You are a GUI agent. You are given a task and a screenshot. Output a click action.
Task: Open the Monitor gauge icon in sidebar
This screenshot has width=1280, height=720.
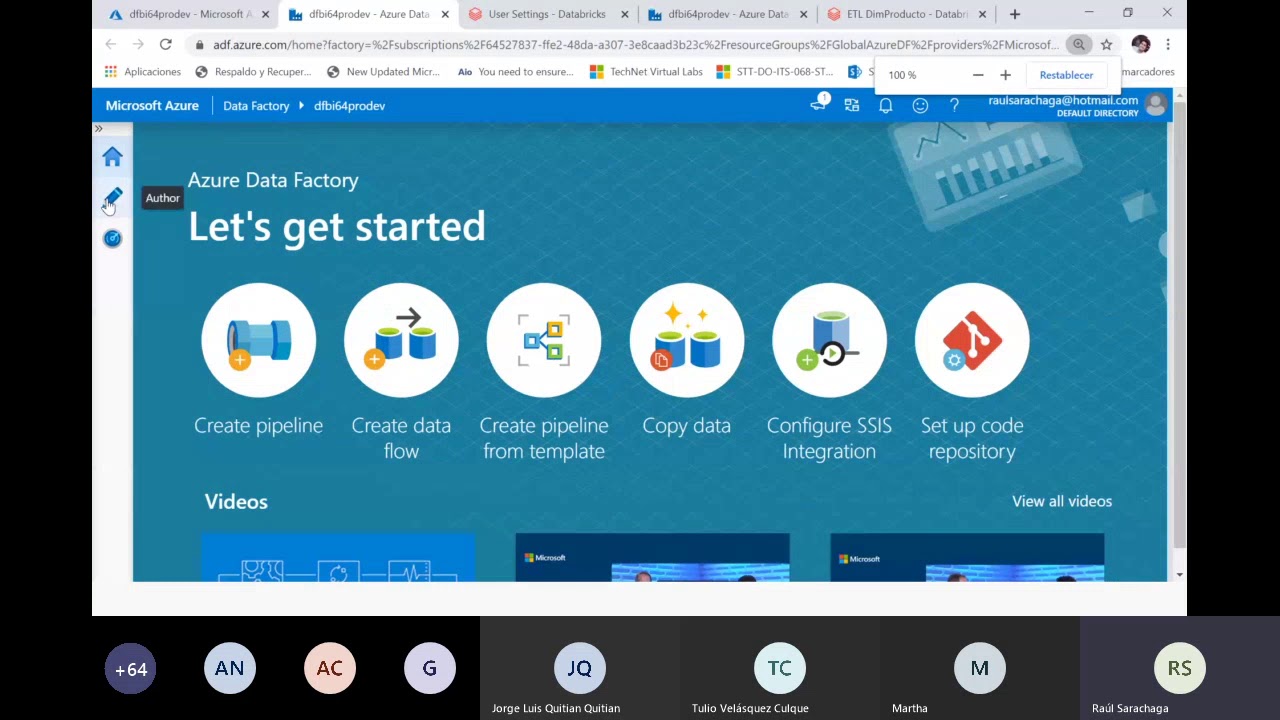112,238
